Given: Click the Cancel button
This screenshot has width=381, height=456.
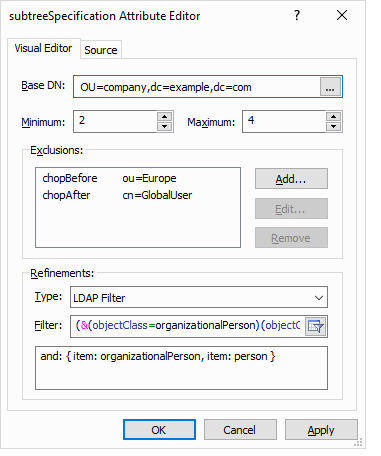Looking at the screenshot, I should tap(240, 430).
